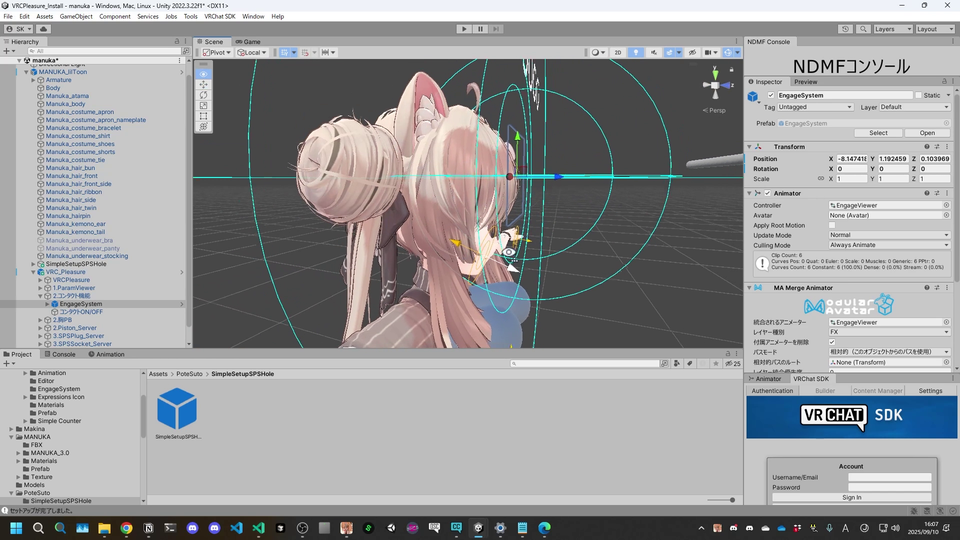Click the Username/Email input field
The width and height of the screenshot is (960, 540).
[889, 477]
